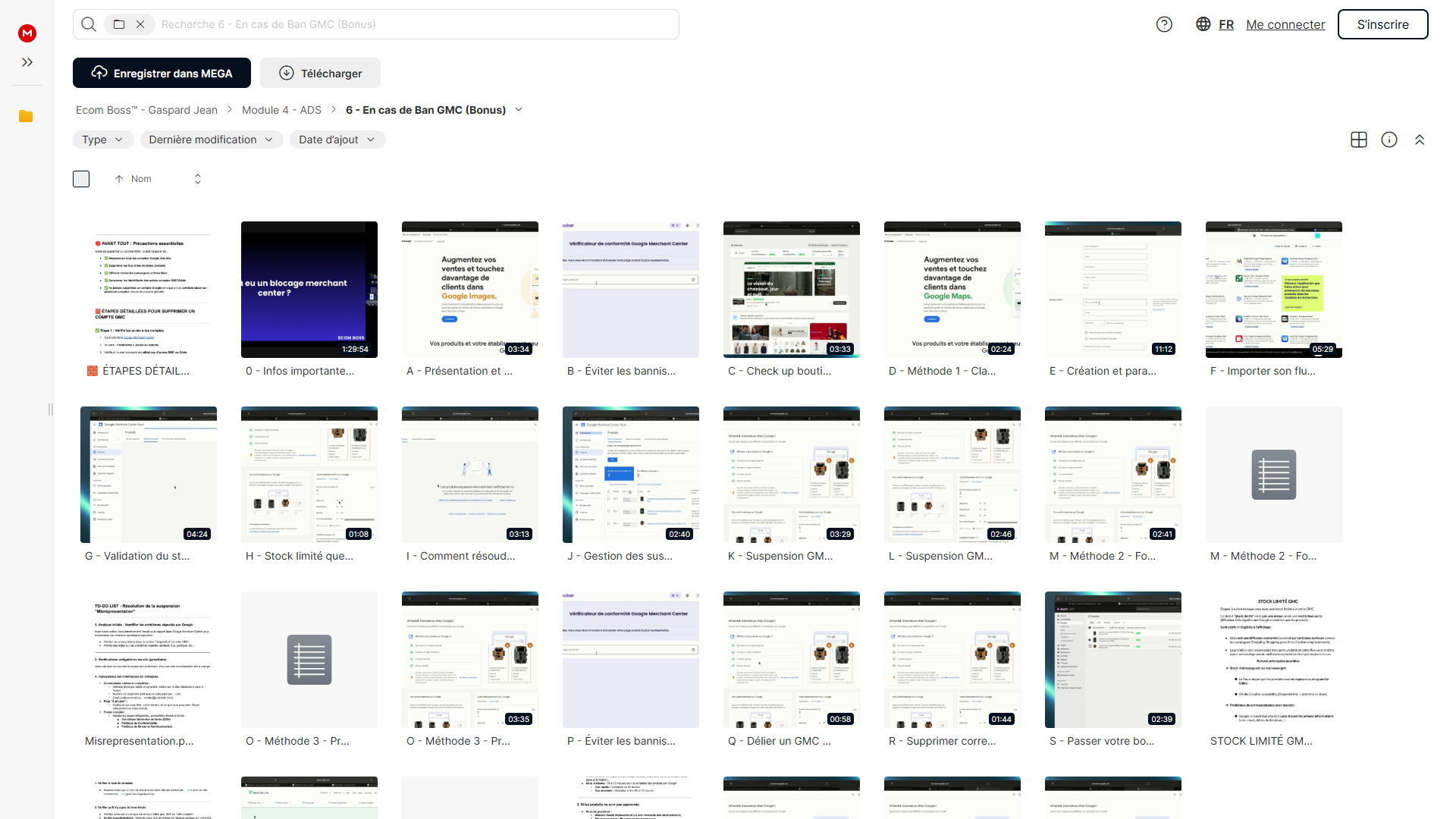The height and width of the screenshot is (819, 1456).
Task: Click the Me connecter link
Action: 1285,24
